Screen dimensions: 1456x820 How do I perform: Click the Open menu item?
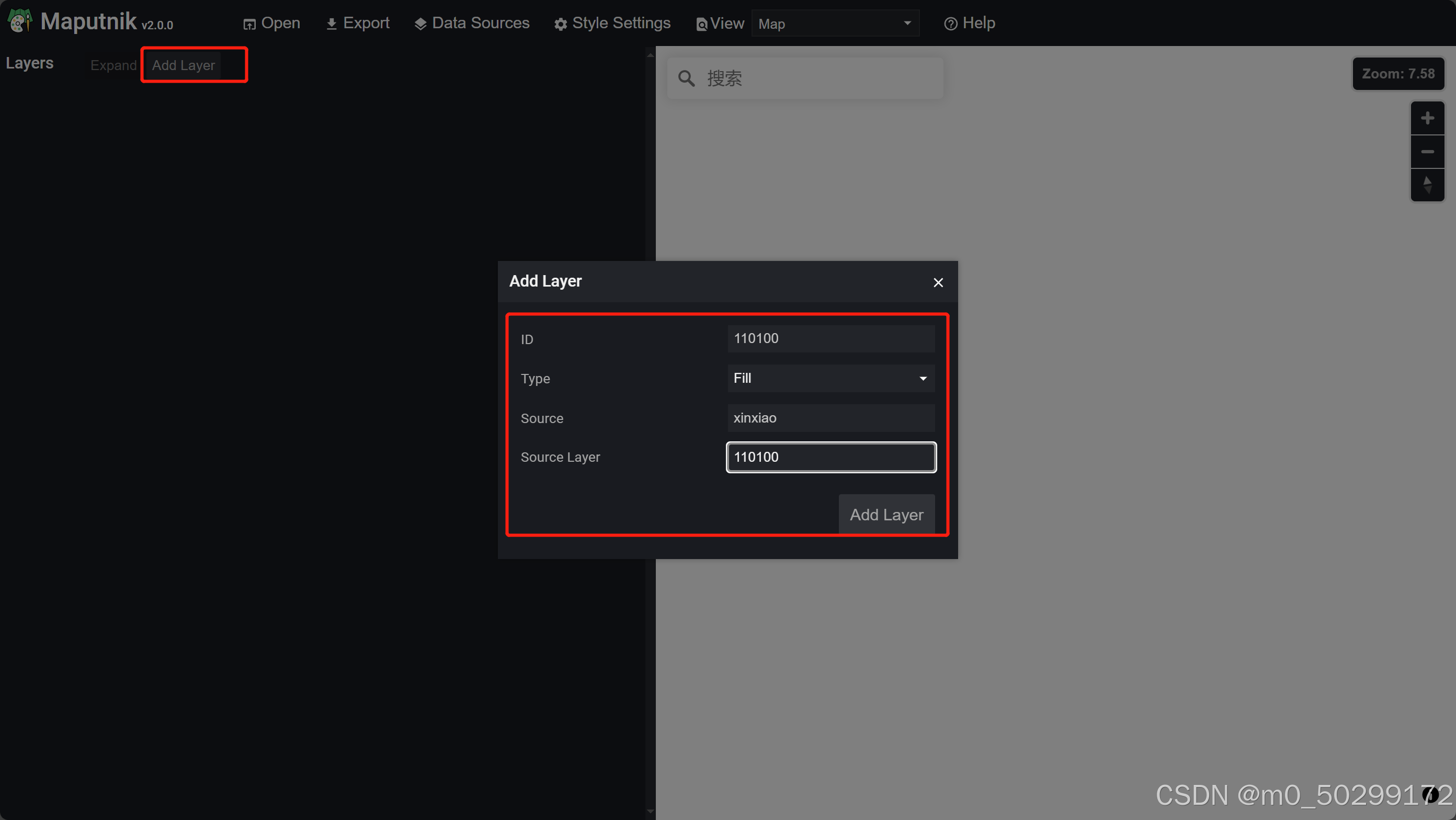(x=272, y=23)
